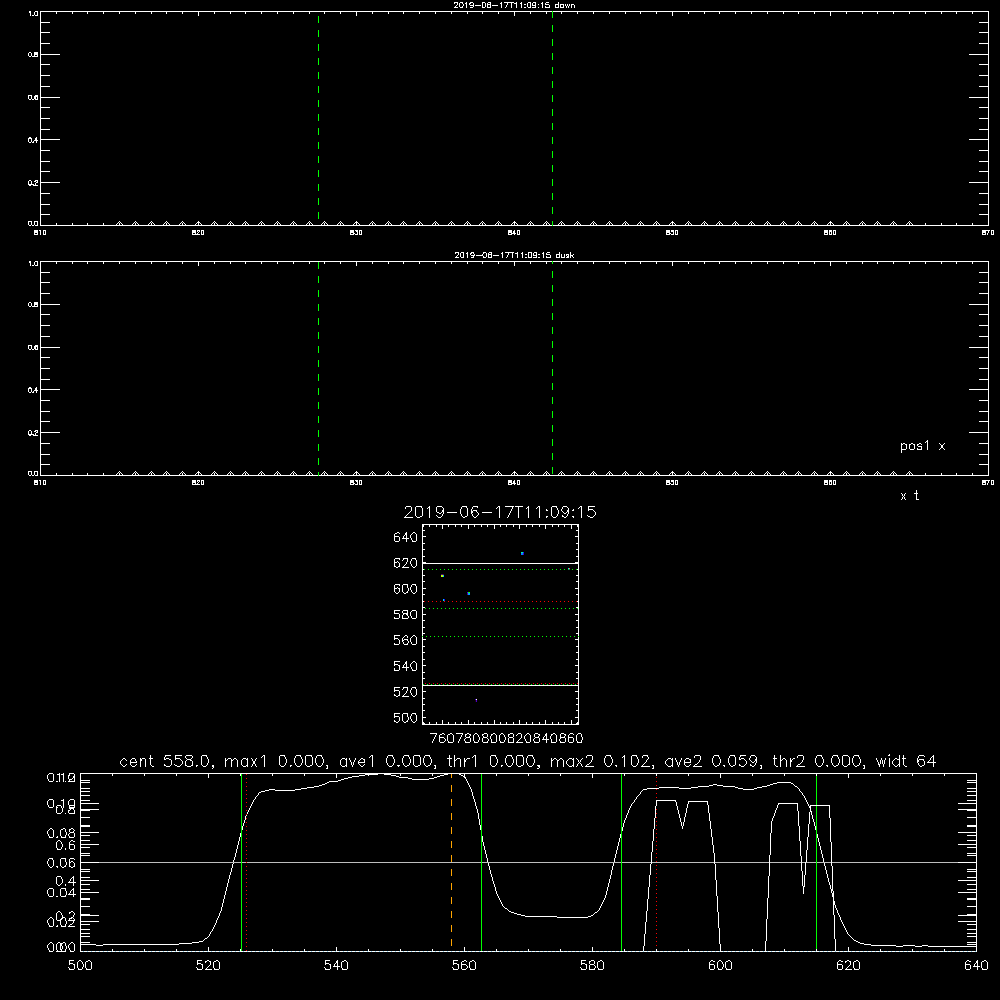
Task: Click the '2019-06-17T11:09:15 dusk' plot title
Action: (514, 255)
